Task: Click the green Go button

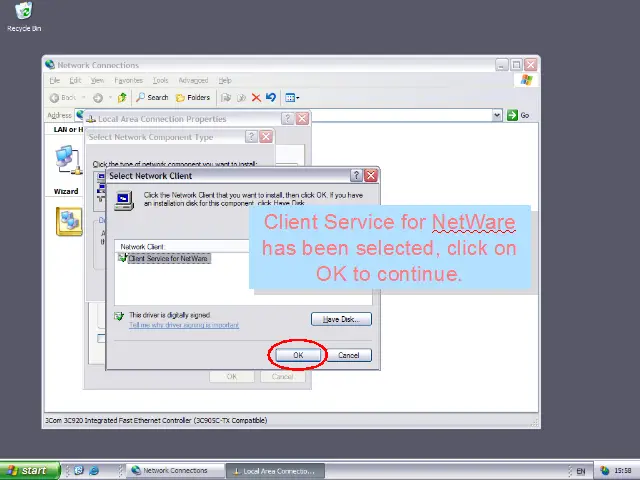Action: click(x=518, y=116)
